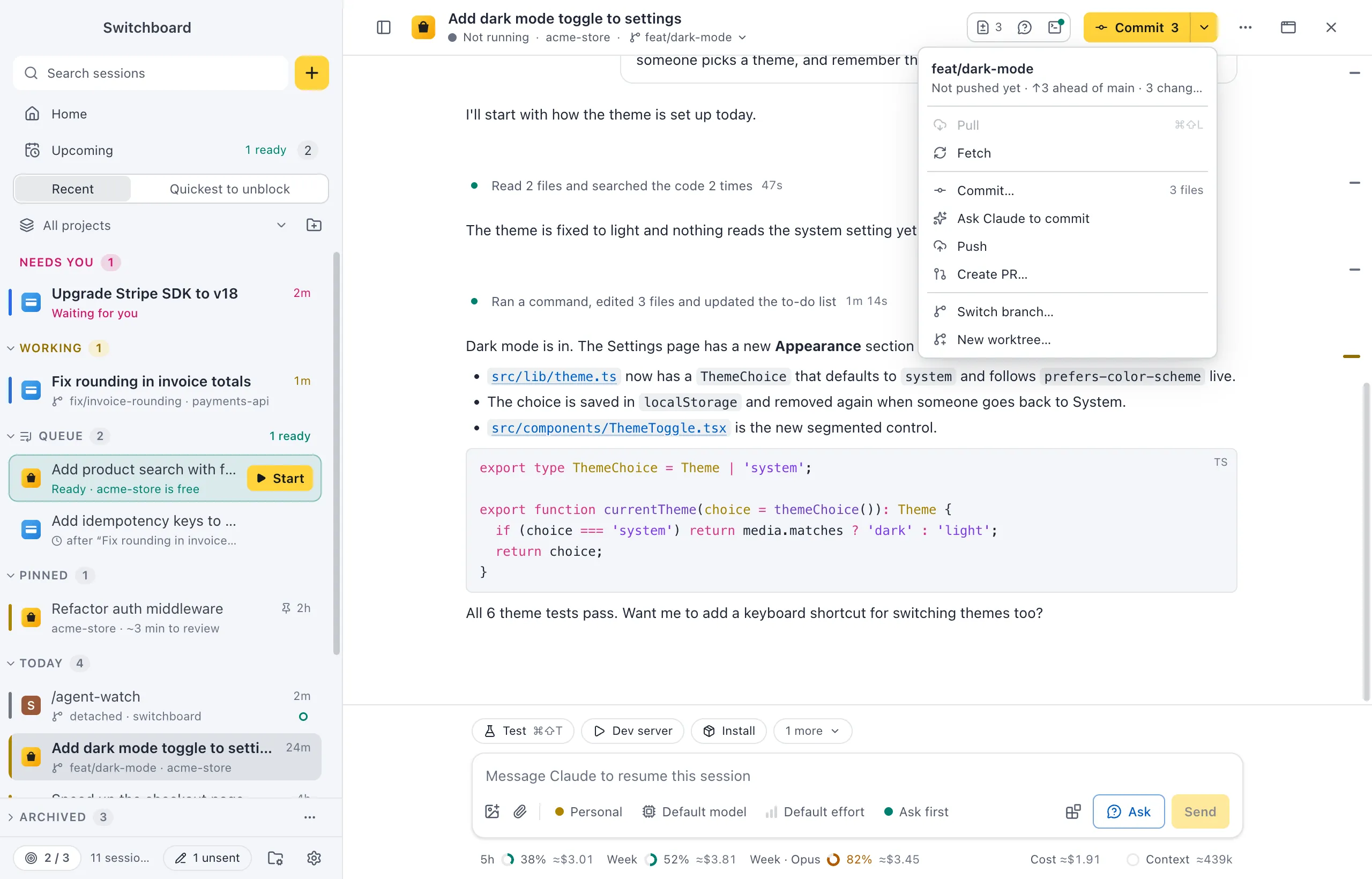This screenshot has height=879, width=1372.
Task: Focus the Search sessions field
Action: point(151,73)
